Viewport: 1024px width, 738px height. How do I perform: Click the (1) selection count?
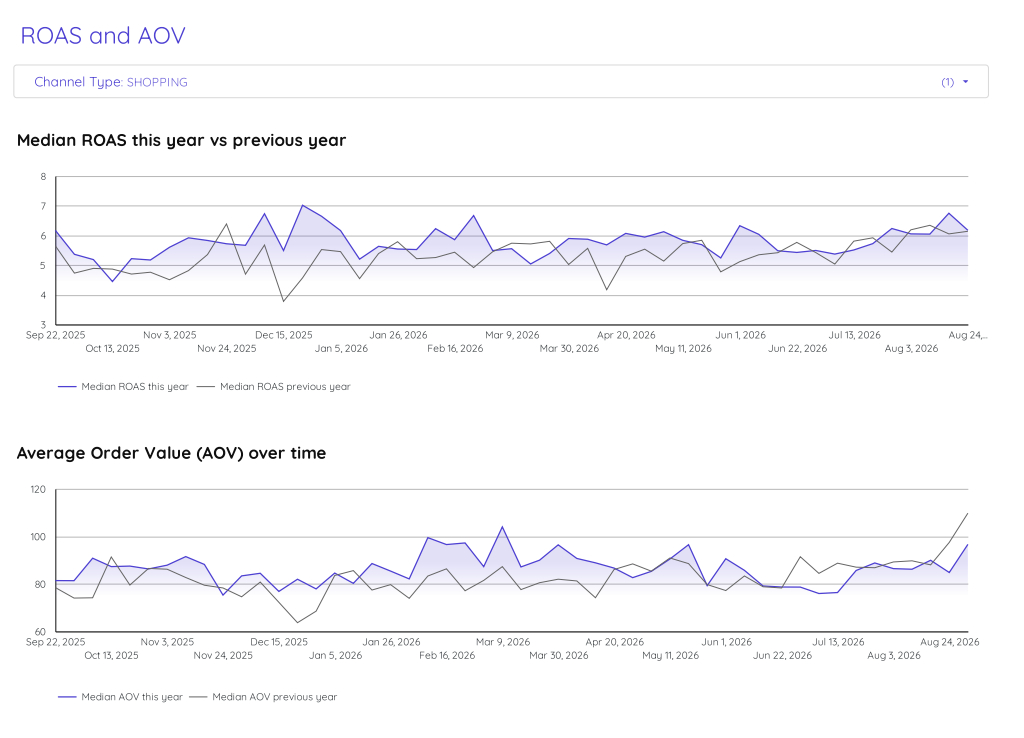(948, 82)
